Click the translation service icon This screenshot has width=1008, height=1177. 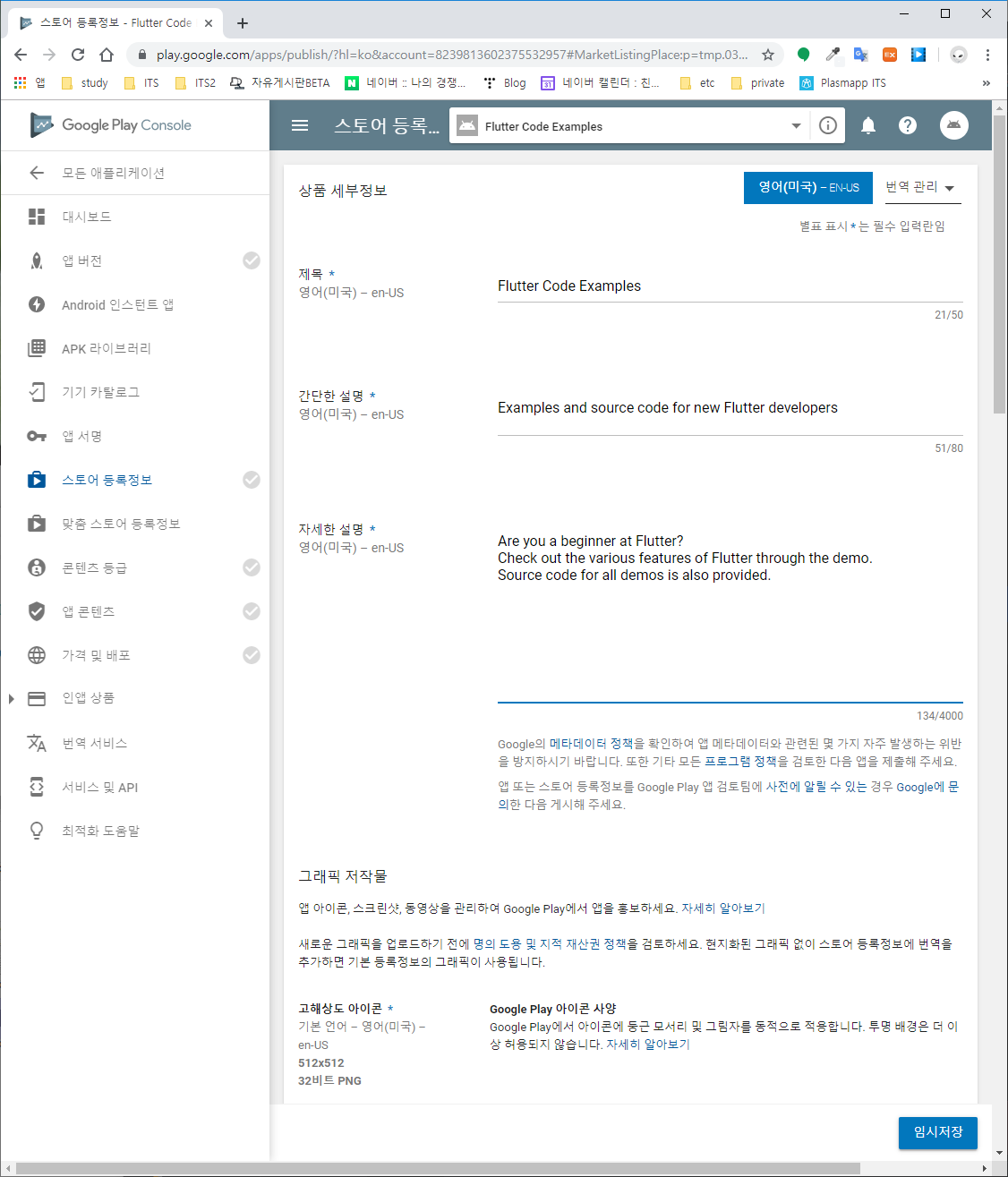pyautogui.click(x=37, y=743)
